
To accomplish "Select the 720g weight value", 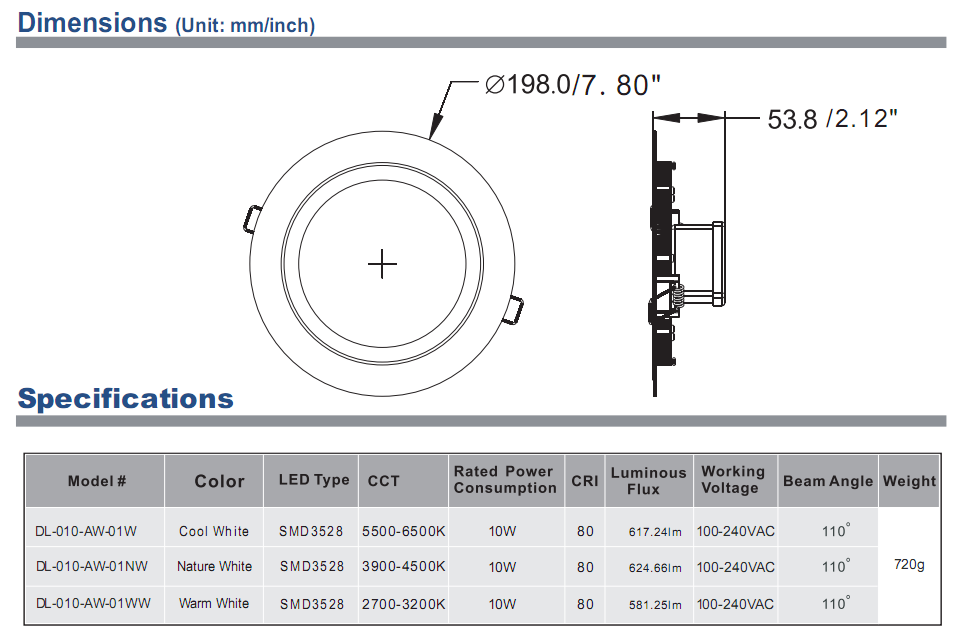I will coord(909,567).
